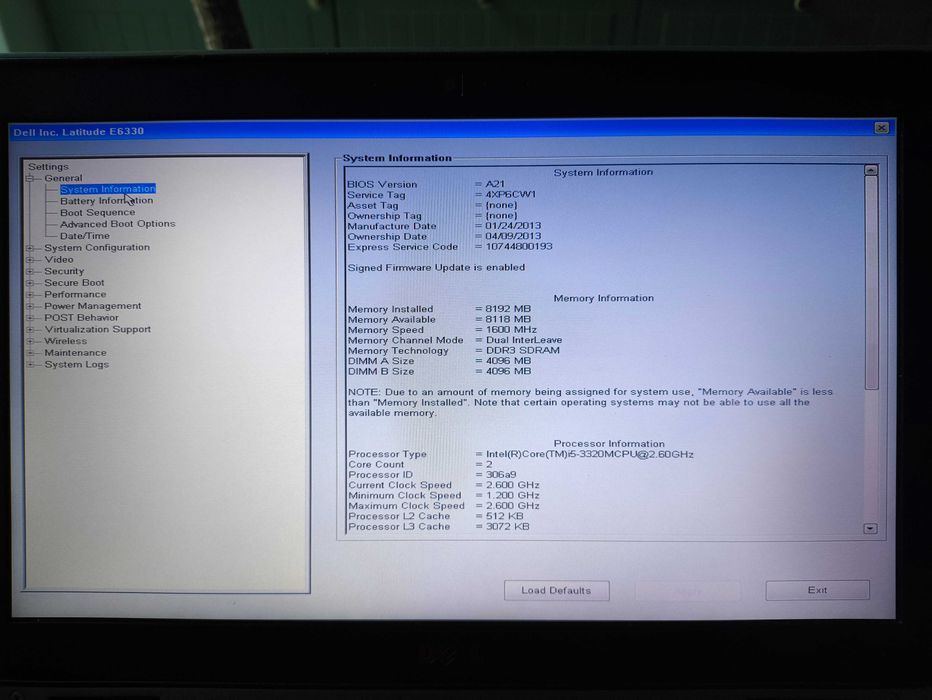Expand the Performance node

(x=30, y=295)
